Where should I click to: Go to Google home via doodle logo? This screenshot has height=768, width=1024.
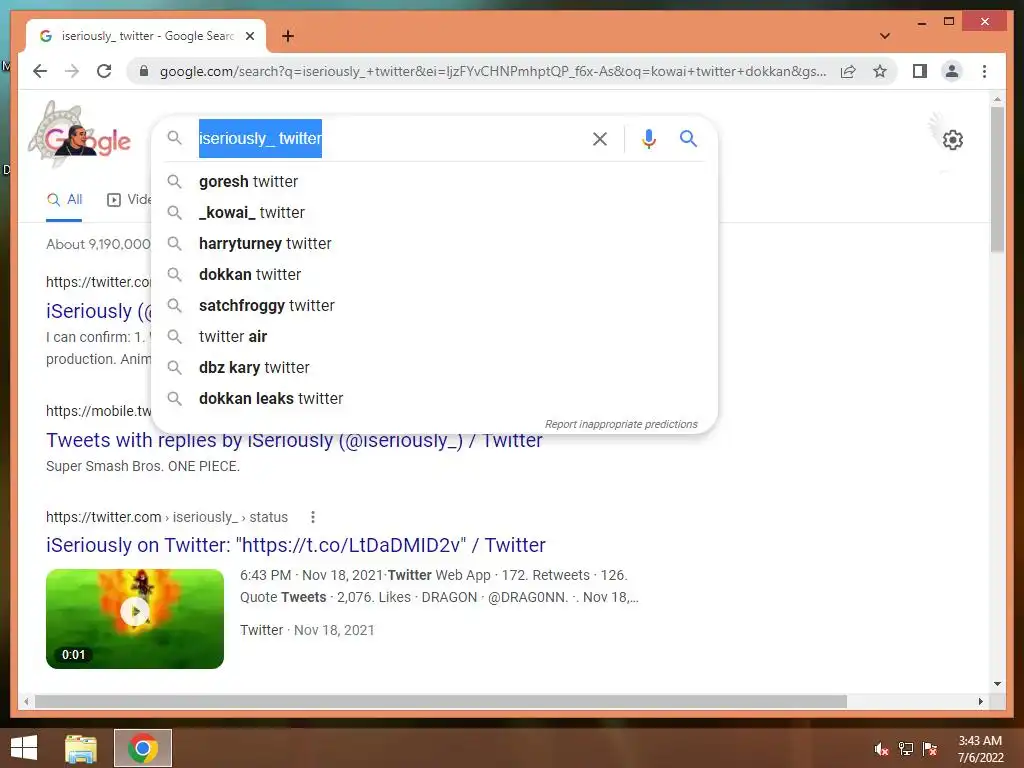(80, 136)
